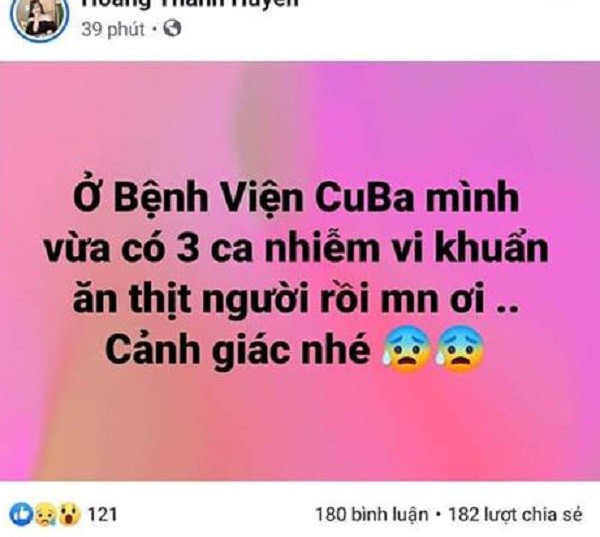Open the "182 lượt chia sẻ" shares

[x=515, y=515]
